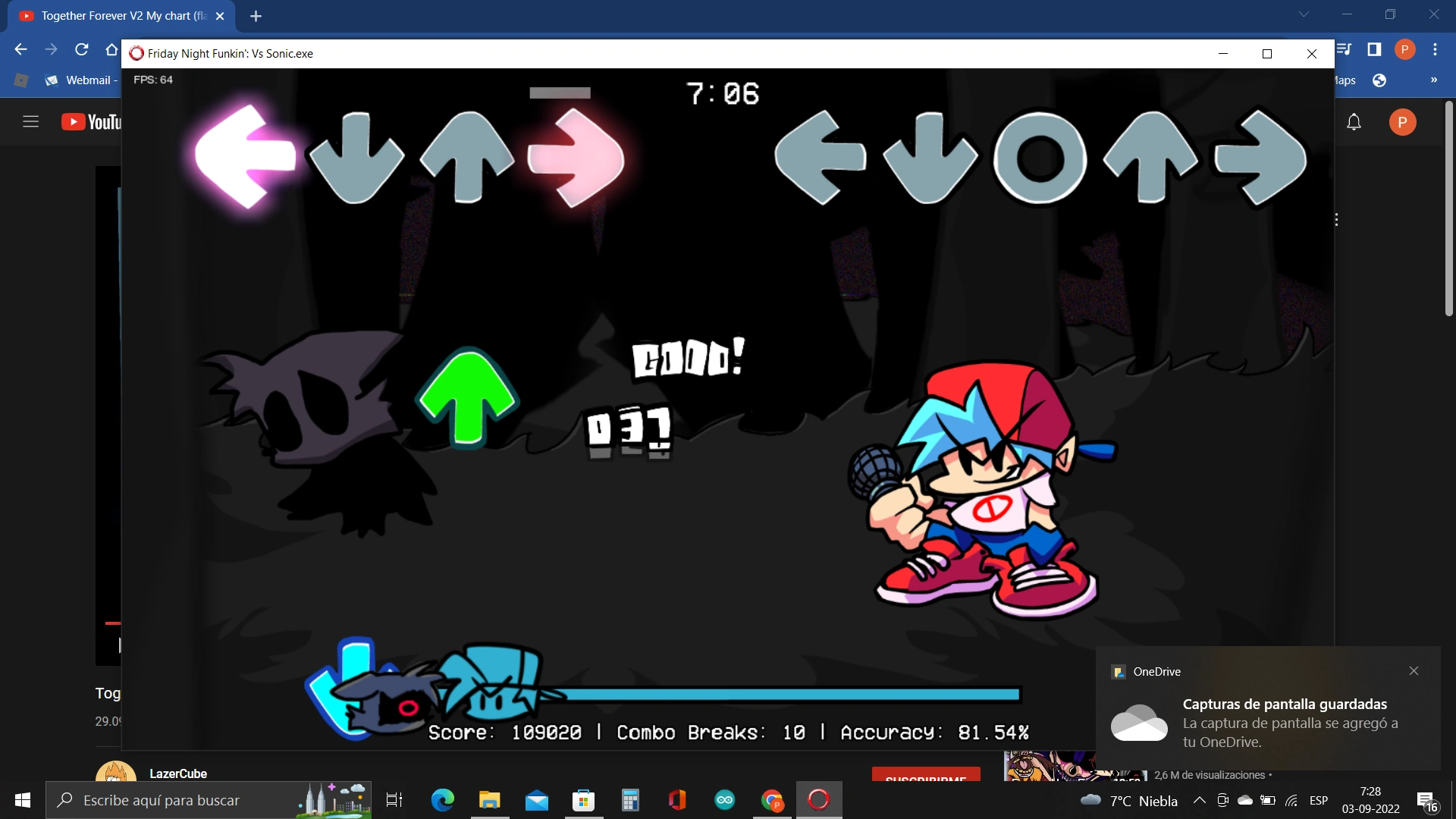Image resolution: width=1456 pixels, height=819 pixels.
Task: Open the Webmail bookmark
Action: tap(80, 80)
